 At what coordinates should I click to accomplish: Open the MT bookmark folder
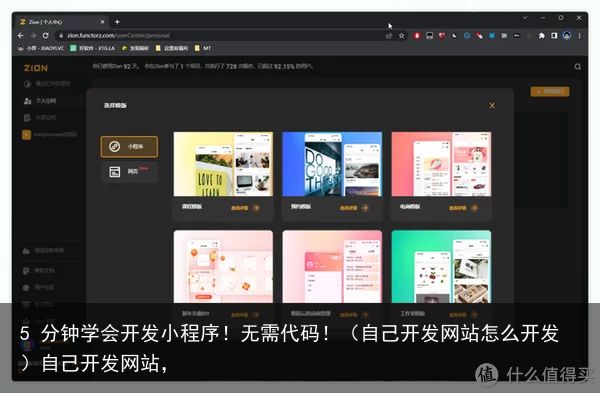[x=203, y=48]
